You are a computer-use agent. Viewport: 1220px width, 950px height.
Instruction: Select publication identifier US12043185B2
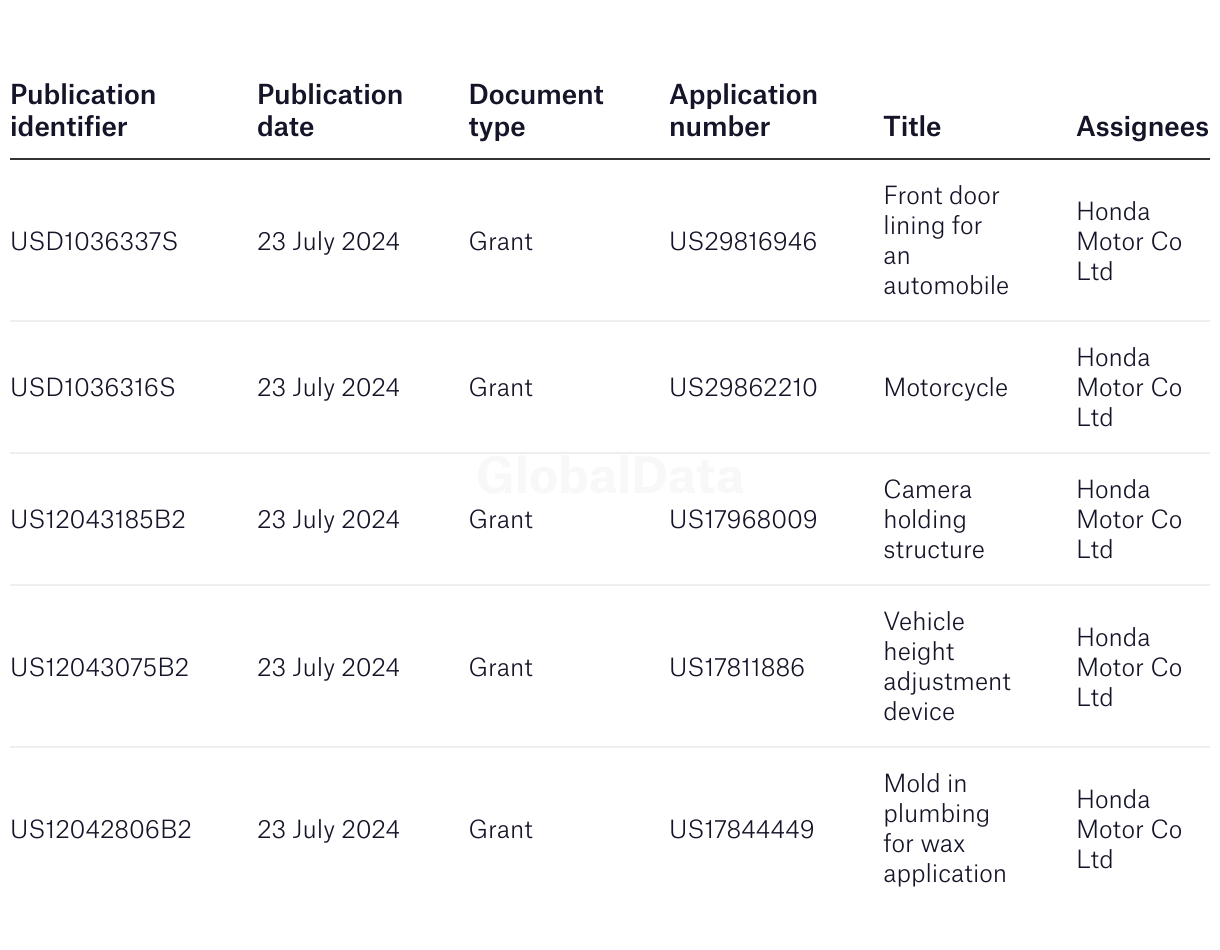click(98, 520)
